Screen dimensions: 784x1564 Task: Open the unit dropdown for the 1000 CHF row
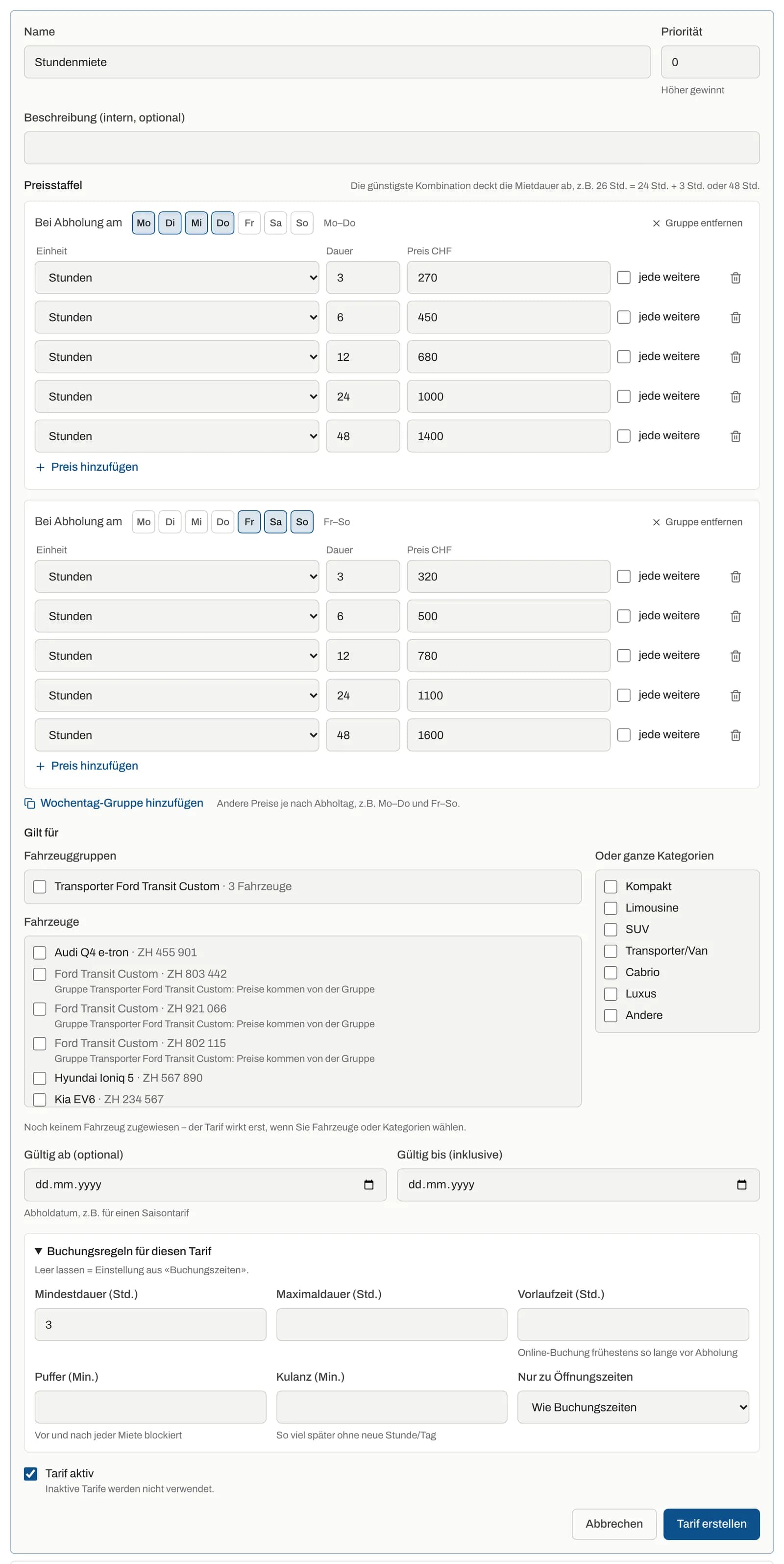(x=176, y=397)
